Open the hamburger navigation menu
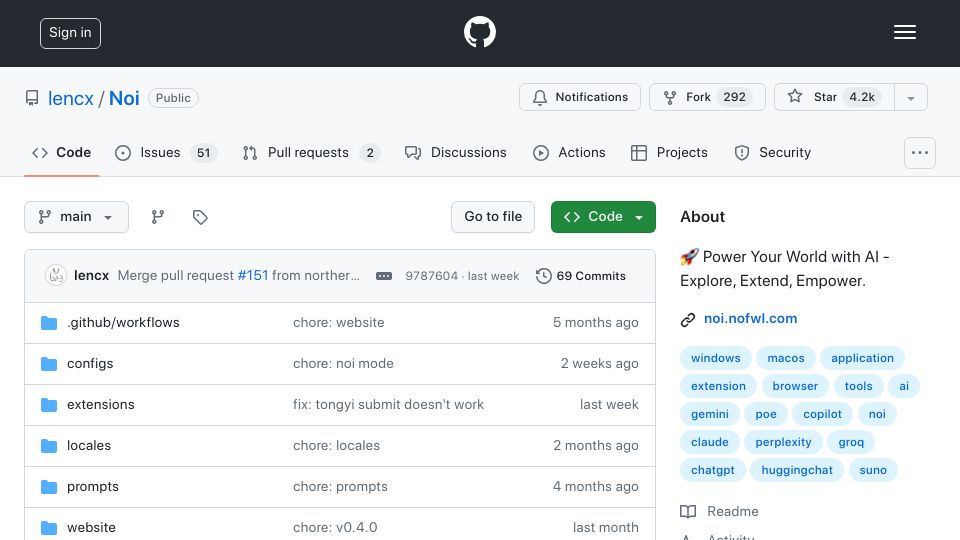The width and height of the screenshot is (960, 540). tap(904, 32)
